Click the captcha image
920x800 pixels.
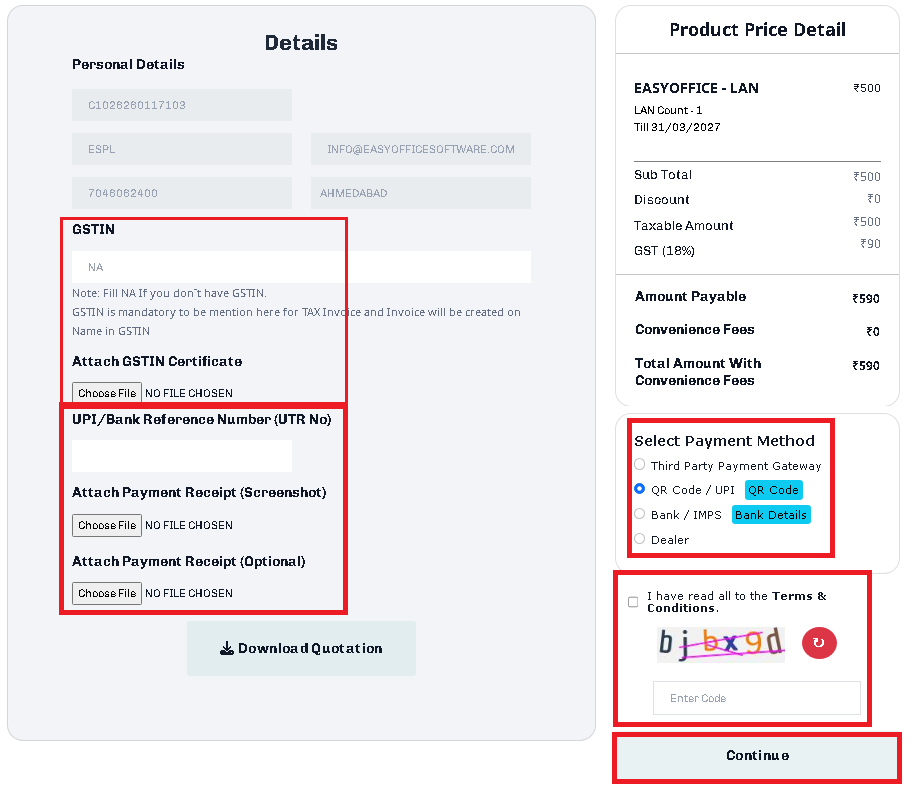tap(721, 643)
